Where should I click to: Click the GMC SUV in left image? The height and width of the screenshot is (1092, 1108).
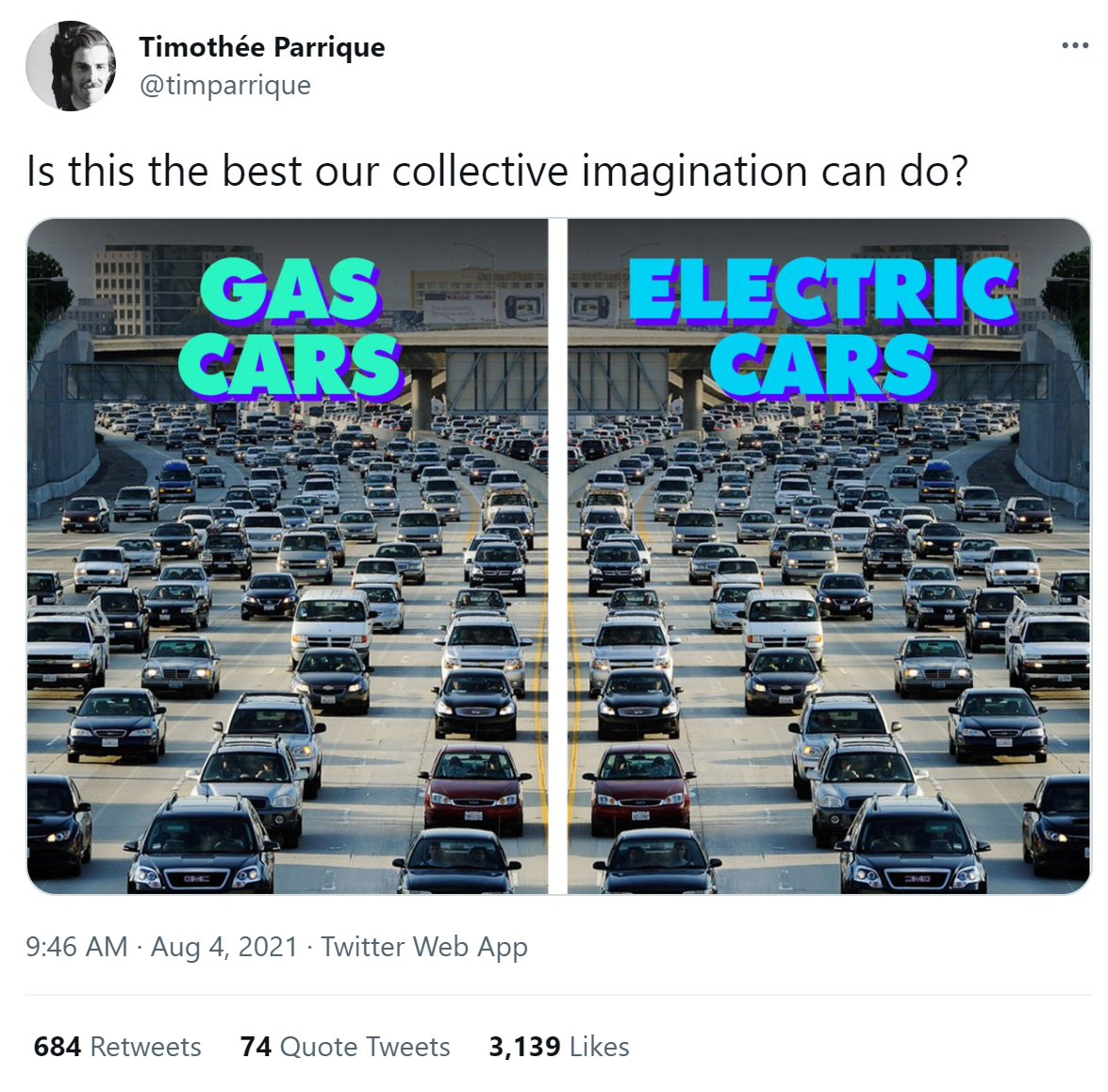(202, 845)
